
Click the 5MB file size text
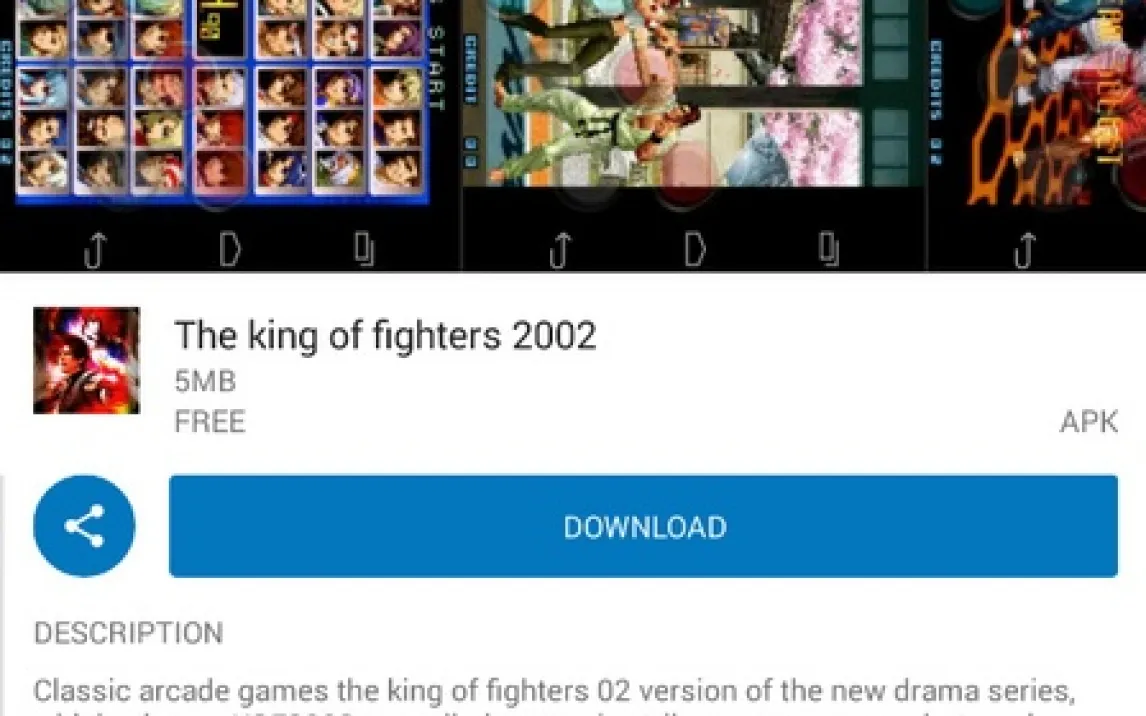tap(205, 381)
